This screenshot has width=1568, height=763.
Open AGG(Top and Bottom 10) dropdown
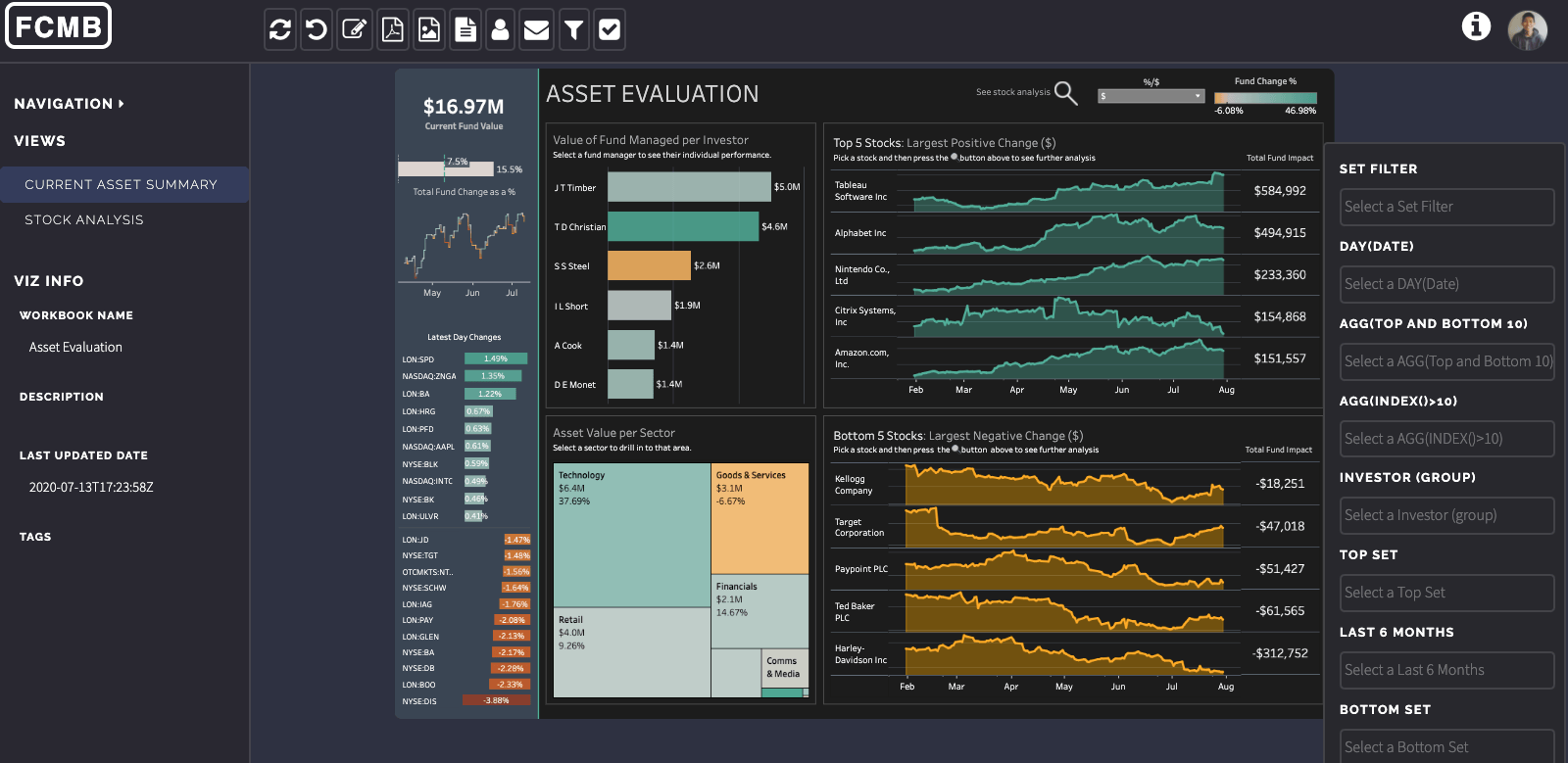[x=1446, y=361]
